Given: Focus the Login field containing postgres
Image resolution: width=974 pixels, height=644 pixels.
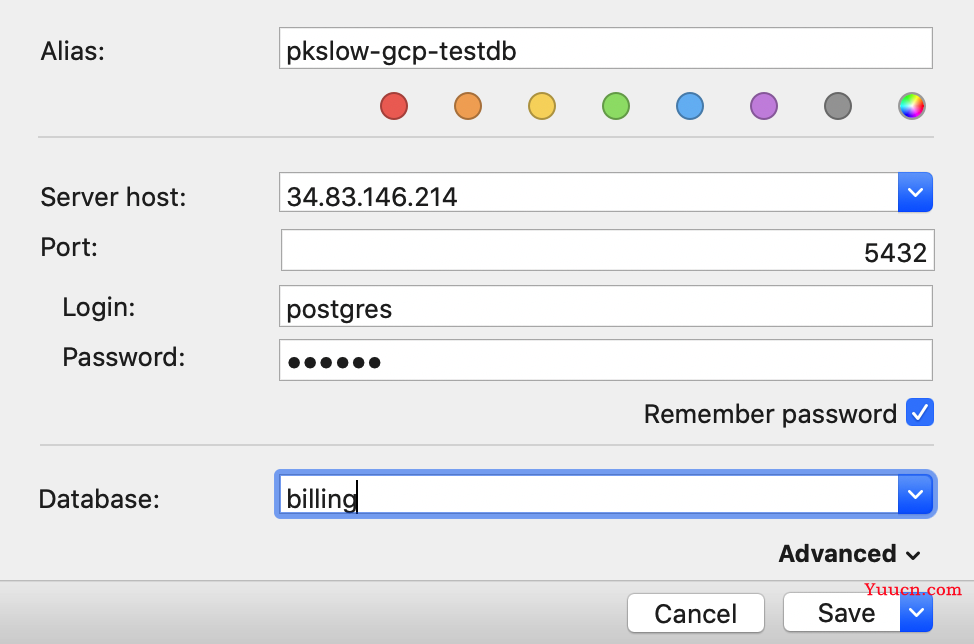Looking at the screenshot, I should tap(606, 306).
